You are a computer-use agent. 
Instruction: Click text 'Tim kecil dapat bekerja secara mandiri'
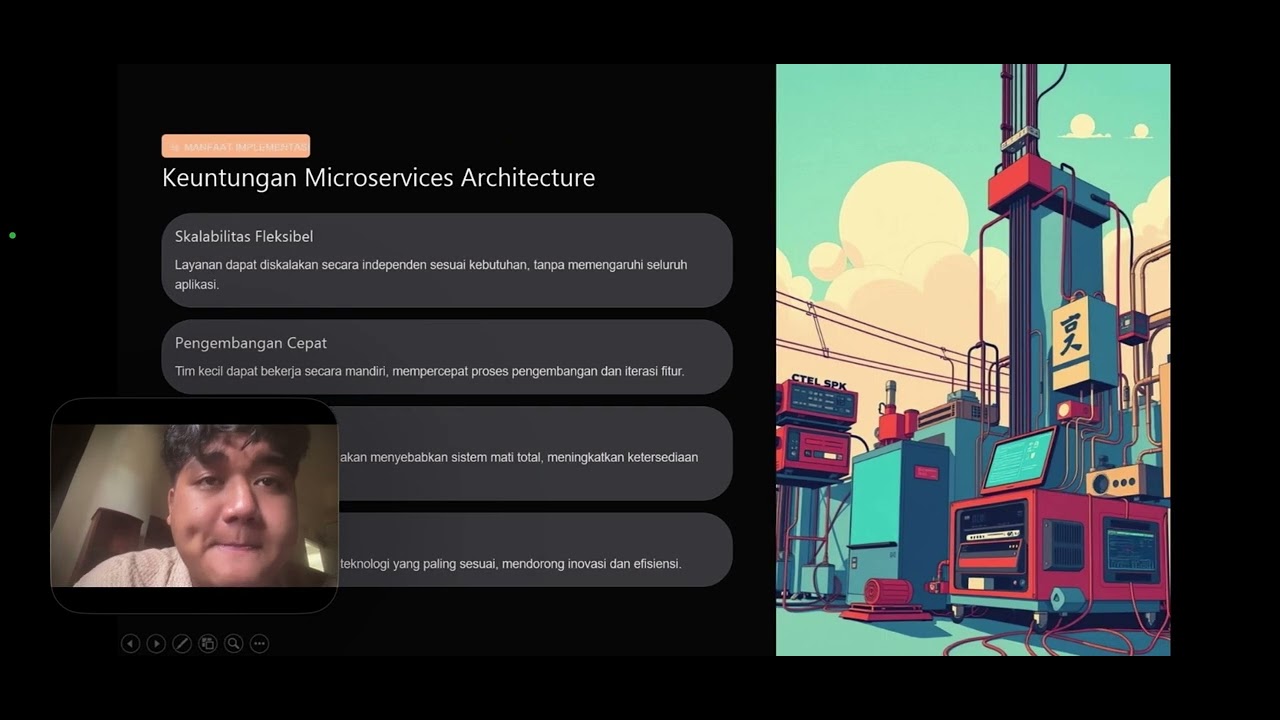pos(282,371)
